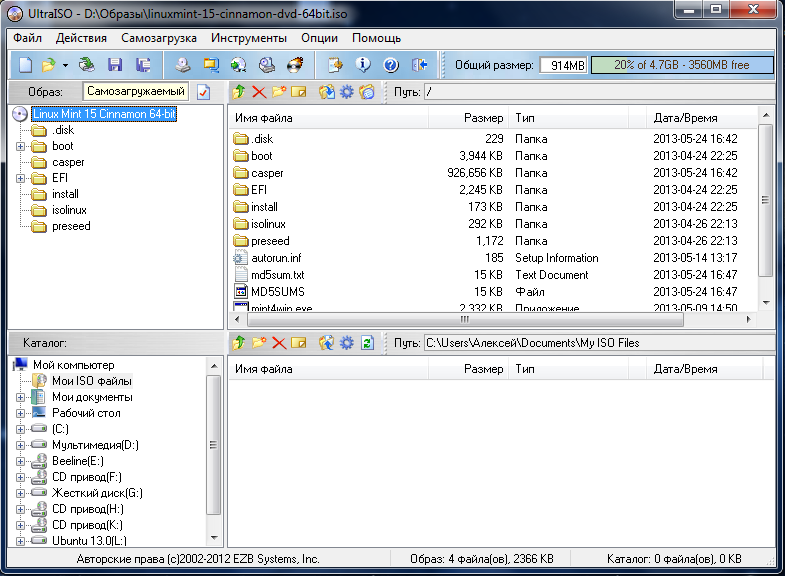This screenshot has height=576, width=785.
Task: Click the Burn CD/DVD image flame icon
Action: 295,65
